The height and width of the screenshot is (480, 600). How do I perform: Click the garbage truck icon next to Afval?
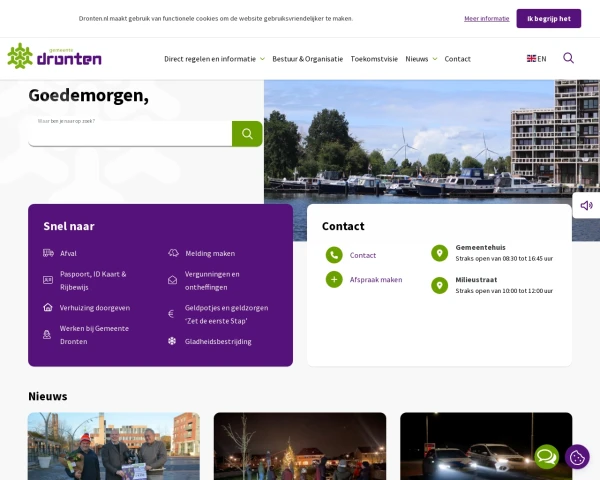pos(48,253)
